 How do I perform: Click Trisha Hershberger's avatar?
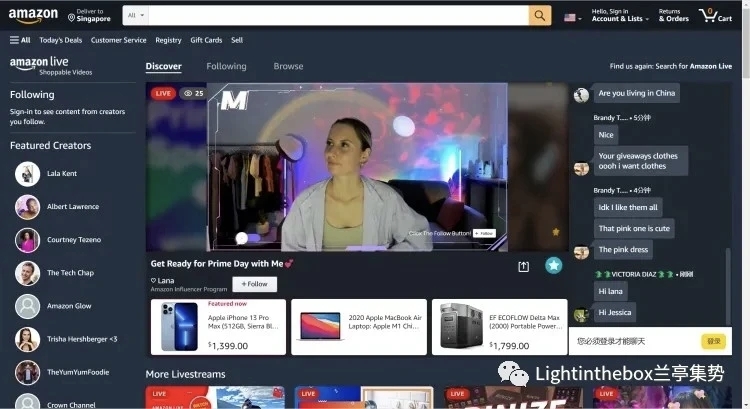pos(27,339)
